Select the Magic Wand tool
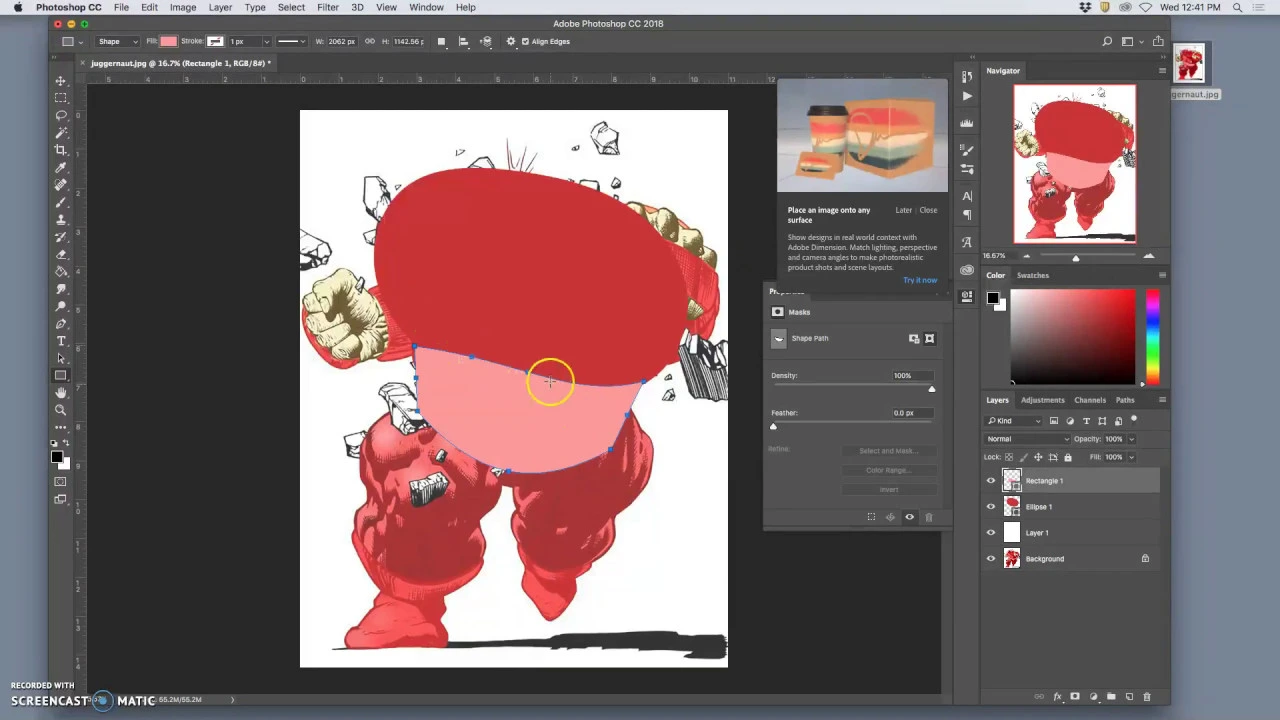The height and width of the screenshot is (720, 1280). point(61,132)
